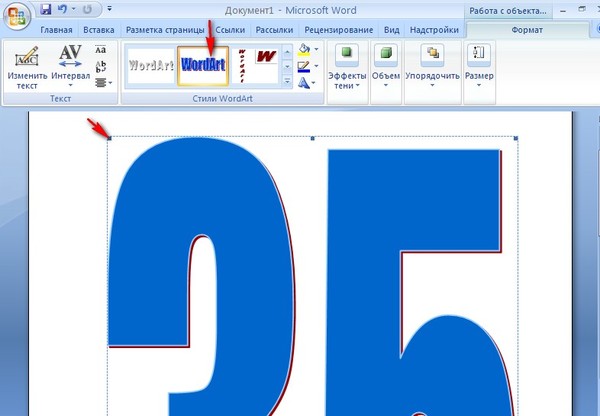Click the overlapping squares arrange icon
Viewport: 600px width, 416px height.
pyautogui.click(x=432, y=53)
